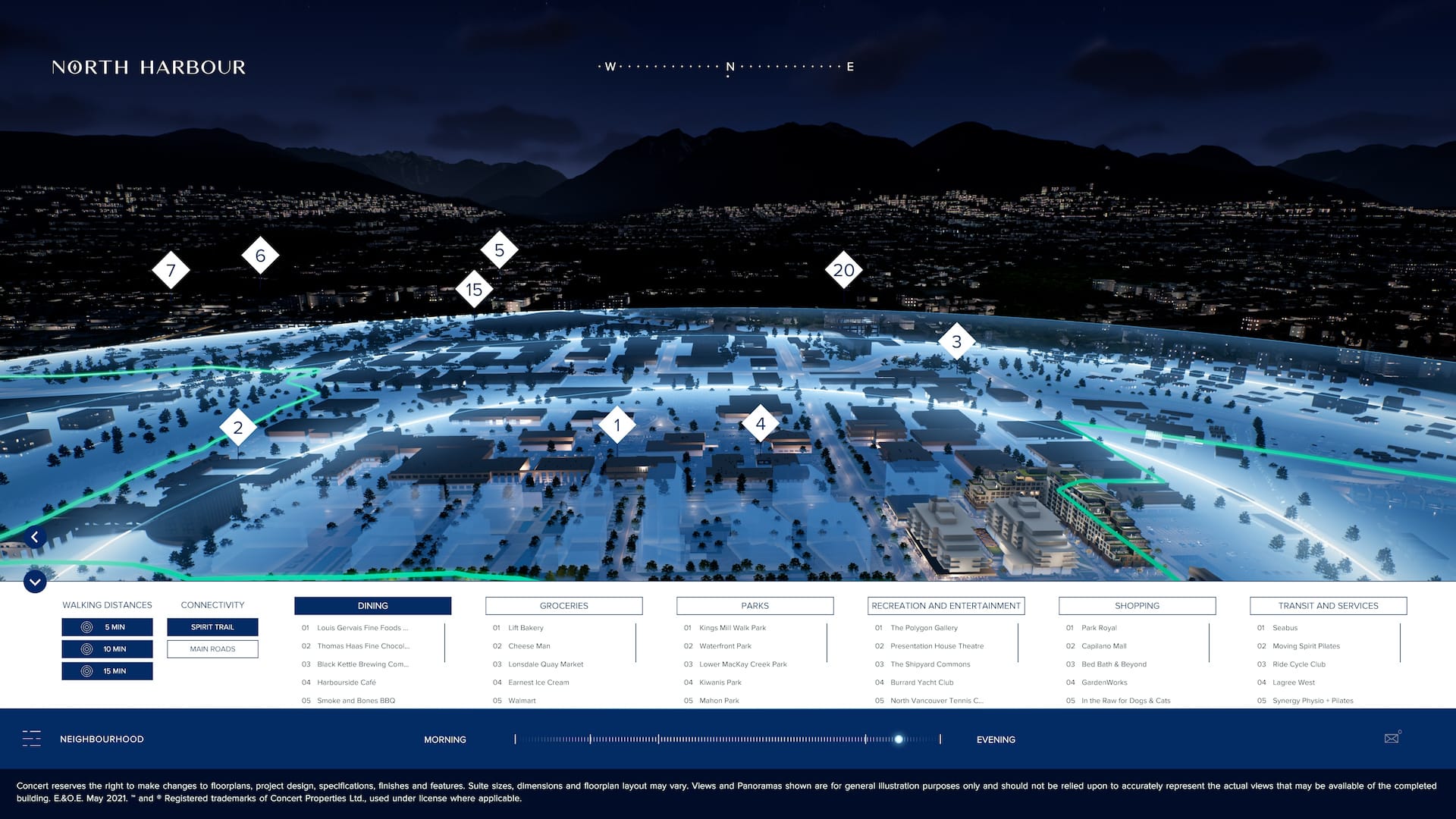The height and width of the screenshot is (819, 1456).
Task: Select diamond marker 15 on map
Action: click(x=474, y=289)
